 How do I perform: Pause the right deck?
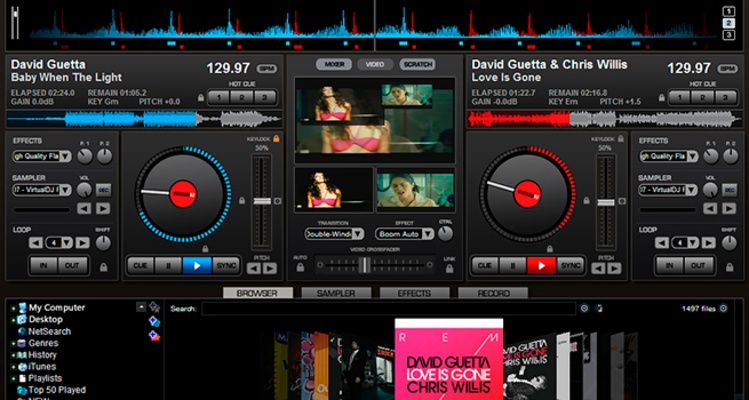click(x=513, y=266)
